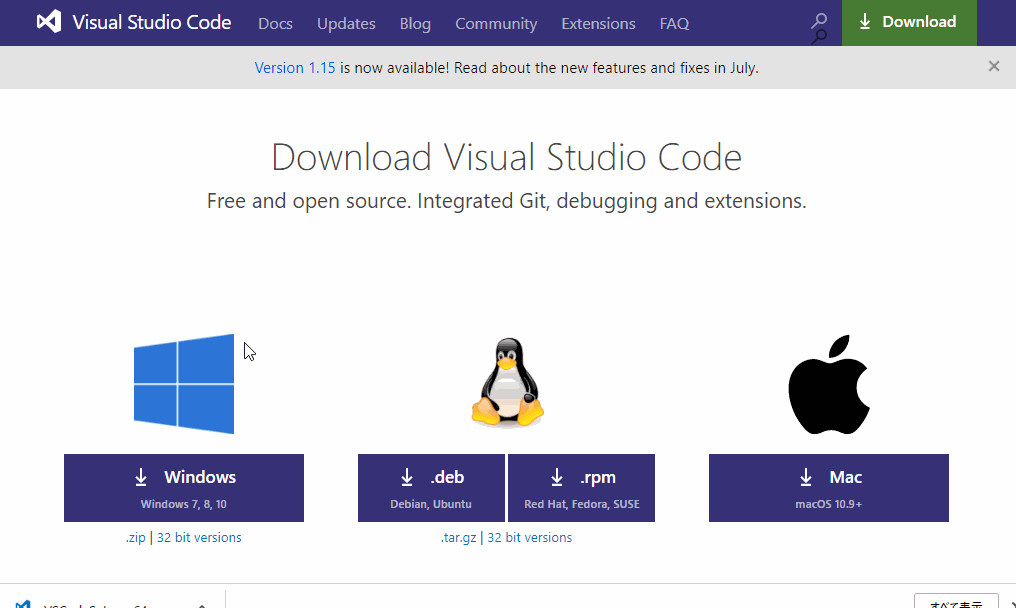This screenshot has width=1016, height=608.
Task: Download the Windows 7, 8, 10 installer
Action: click(x=184, y=488)
